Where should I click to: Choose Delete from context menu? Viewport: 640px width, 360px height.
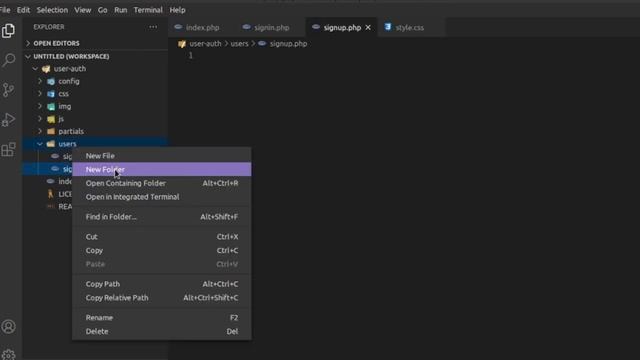pos(162,331)
